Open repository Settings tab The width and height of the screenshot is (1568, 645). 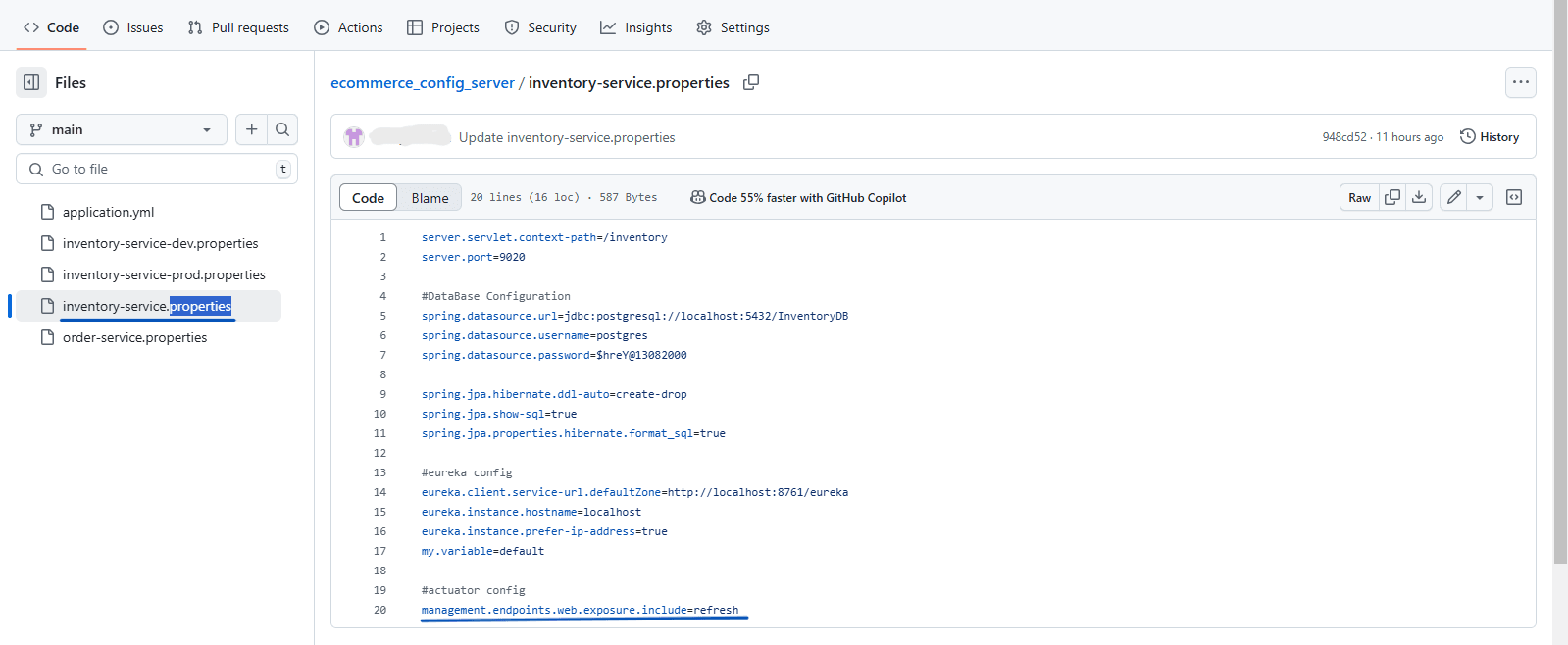coord(733,27)
